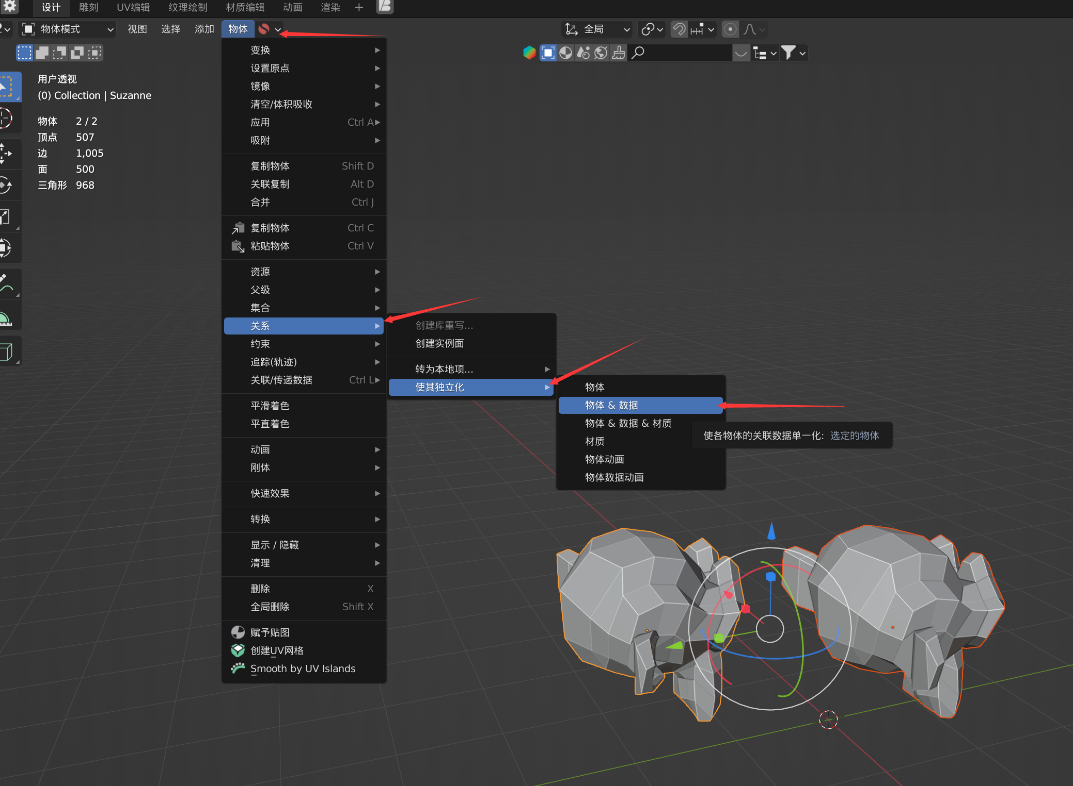
Task: Switch to extend selection mode icon
Action: 42,53
